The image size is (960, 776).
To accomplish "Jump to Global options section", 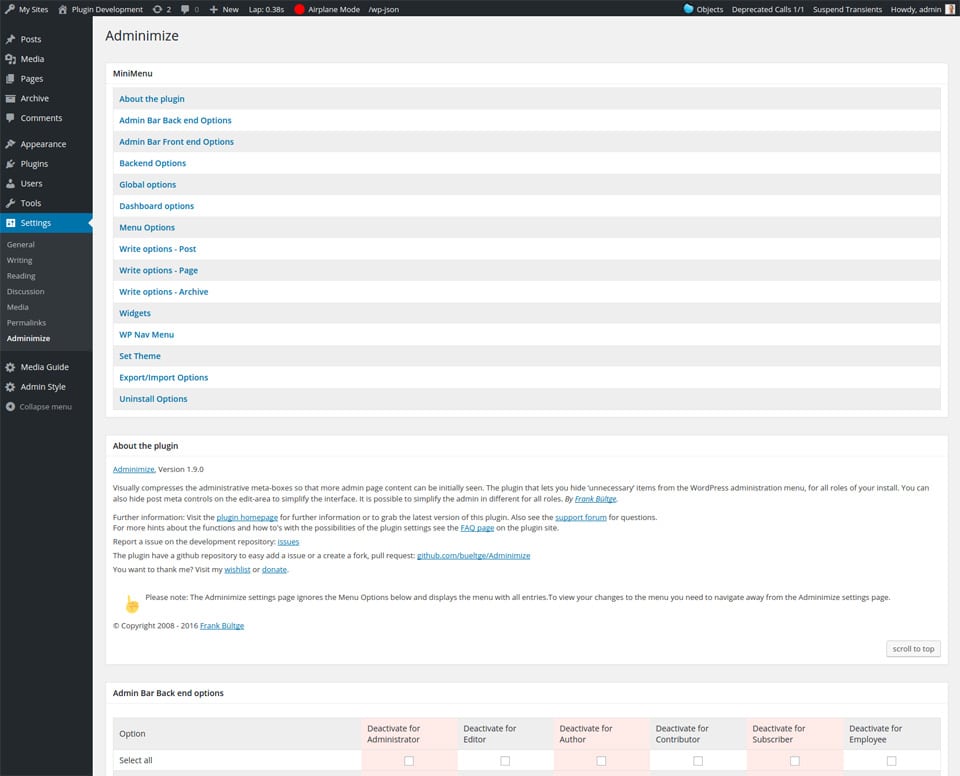I will click(148, 184).
